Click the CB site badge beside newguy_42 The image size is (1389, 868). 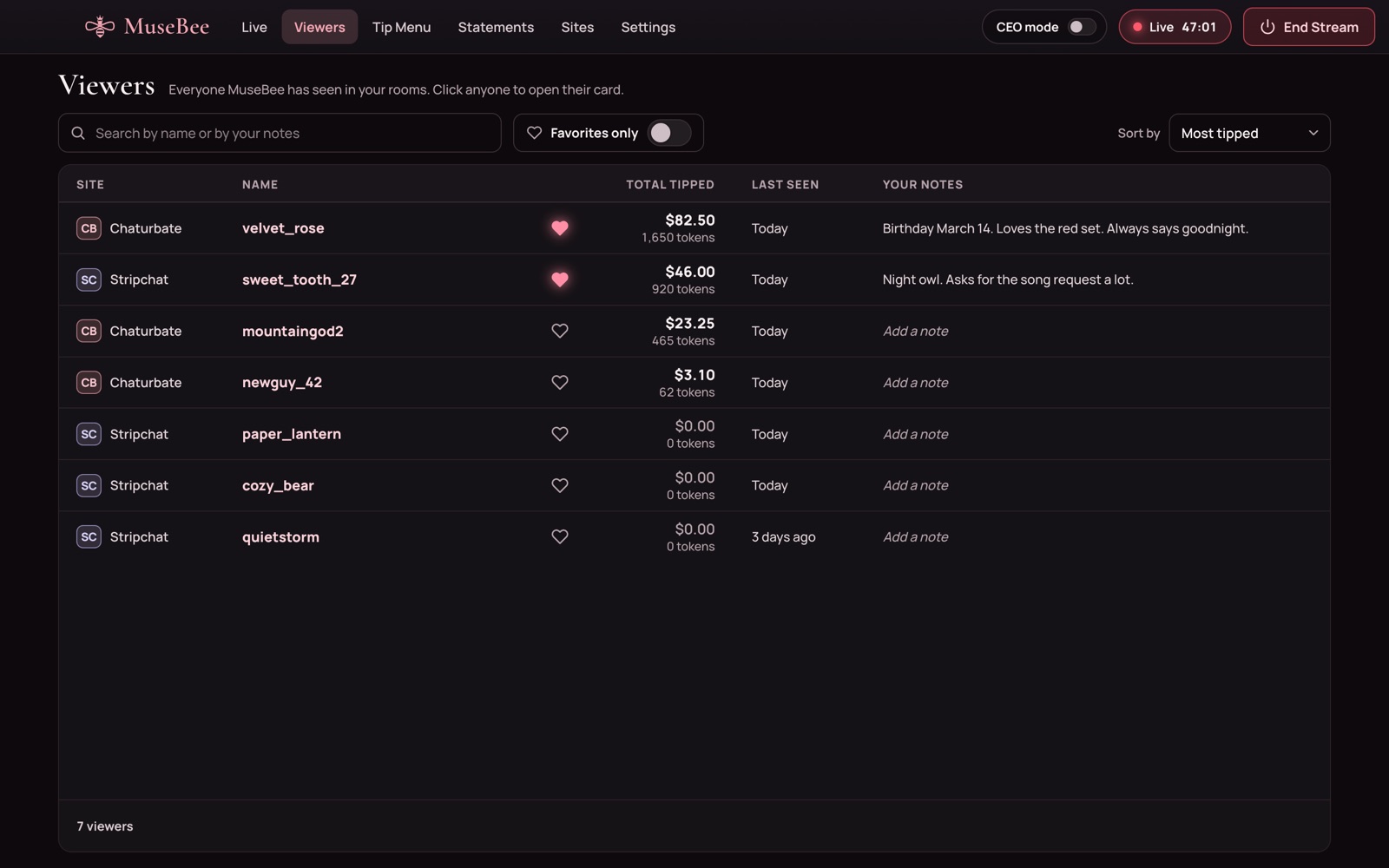89,383
